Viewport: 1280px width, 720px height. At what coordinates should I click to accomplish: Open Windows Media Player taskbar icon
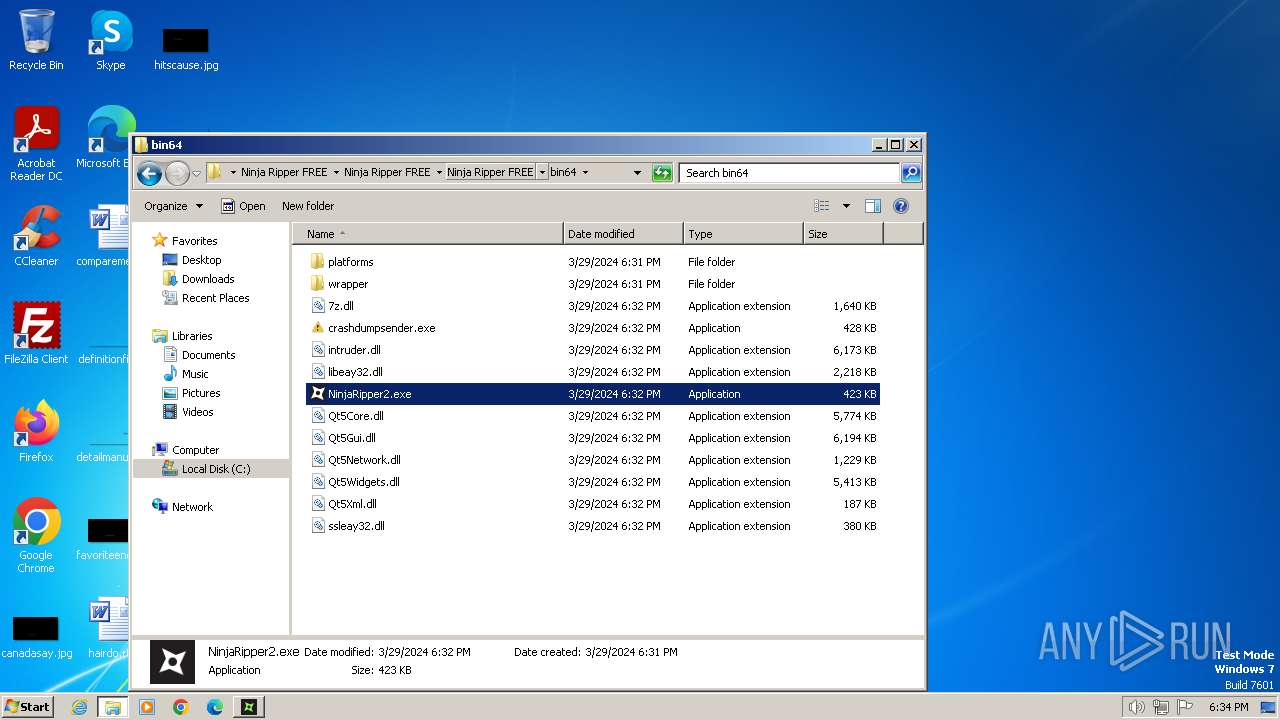[147, 707]
